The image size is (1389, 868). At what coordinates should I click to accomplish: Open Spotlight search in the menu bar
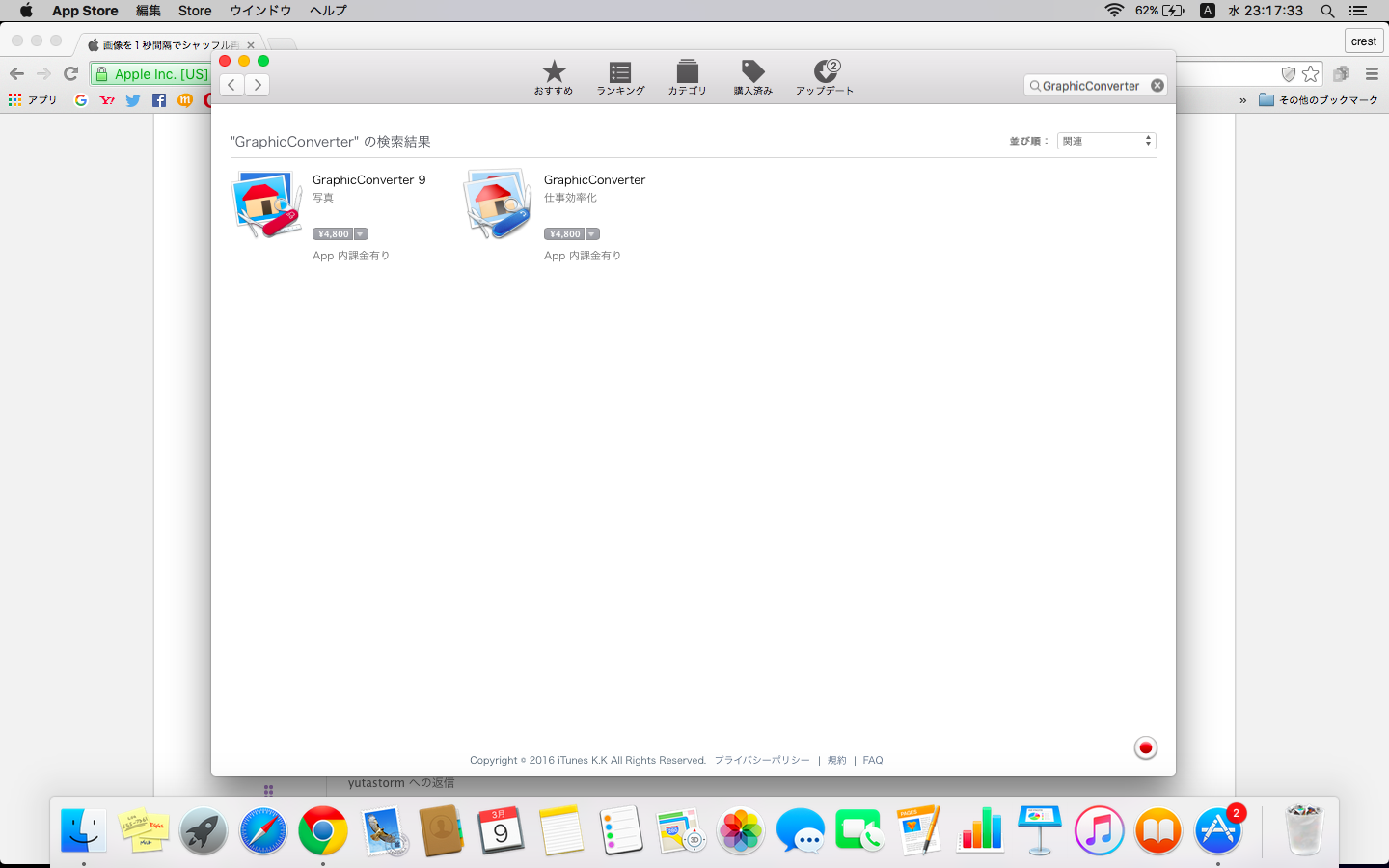[1327, 11]
